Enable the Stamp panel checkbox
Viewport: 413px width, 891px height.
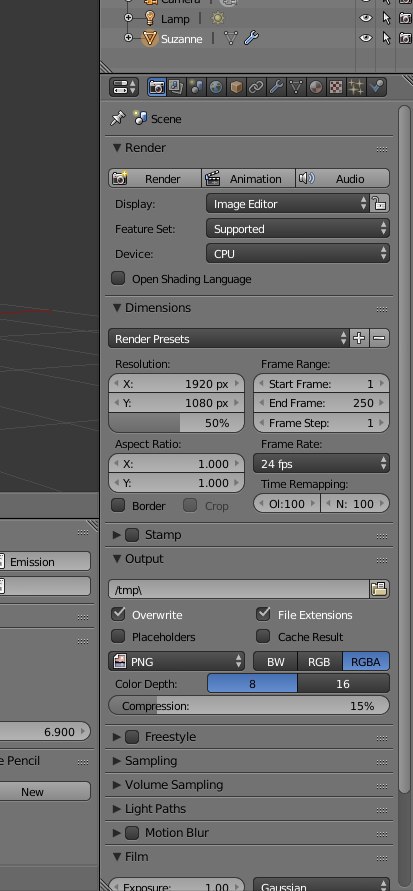[x=132, y=535]
